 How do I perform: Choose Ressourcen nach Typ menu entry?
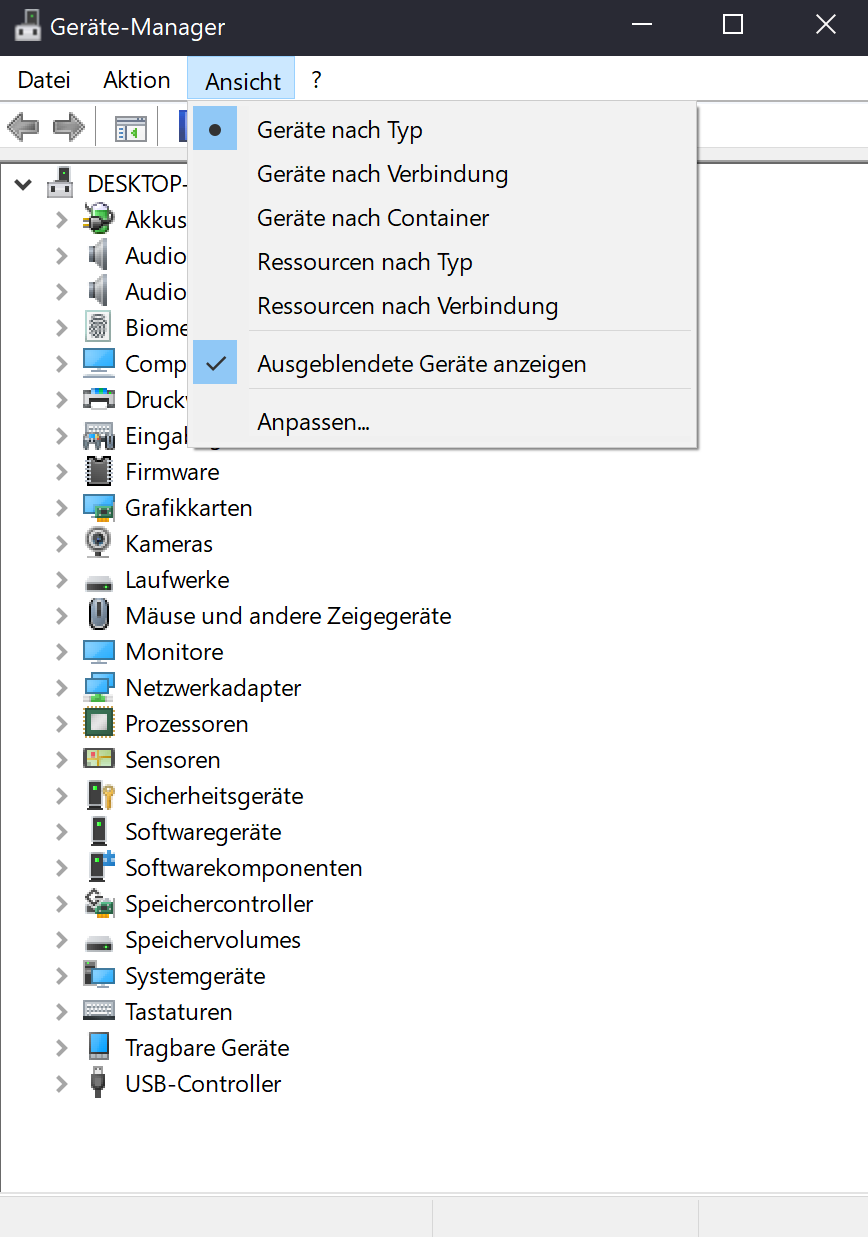(364, 262)
